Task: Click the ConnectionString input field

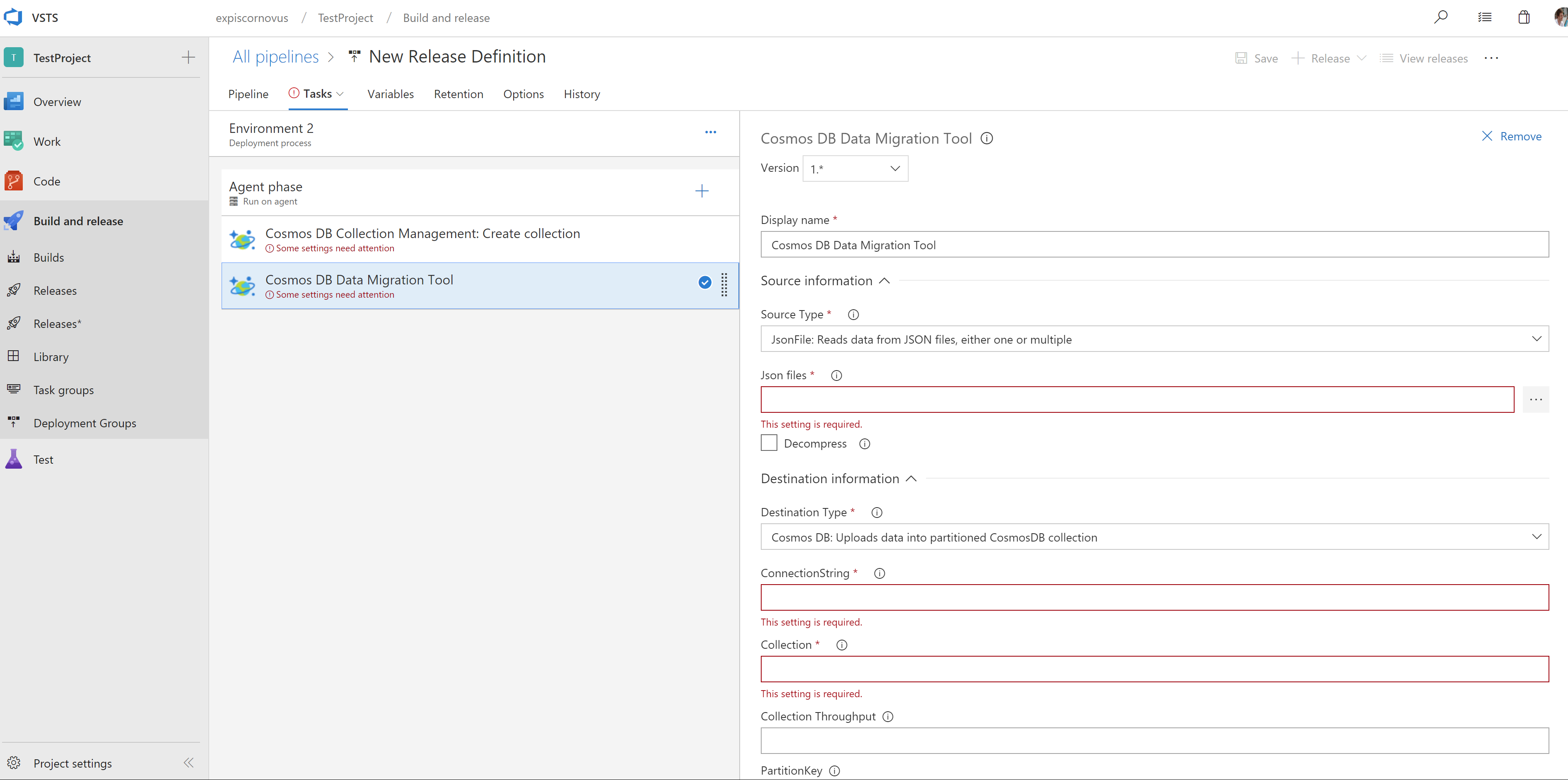Action: click(x=1155, y=597)
